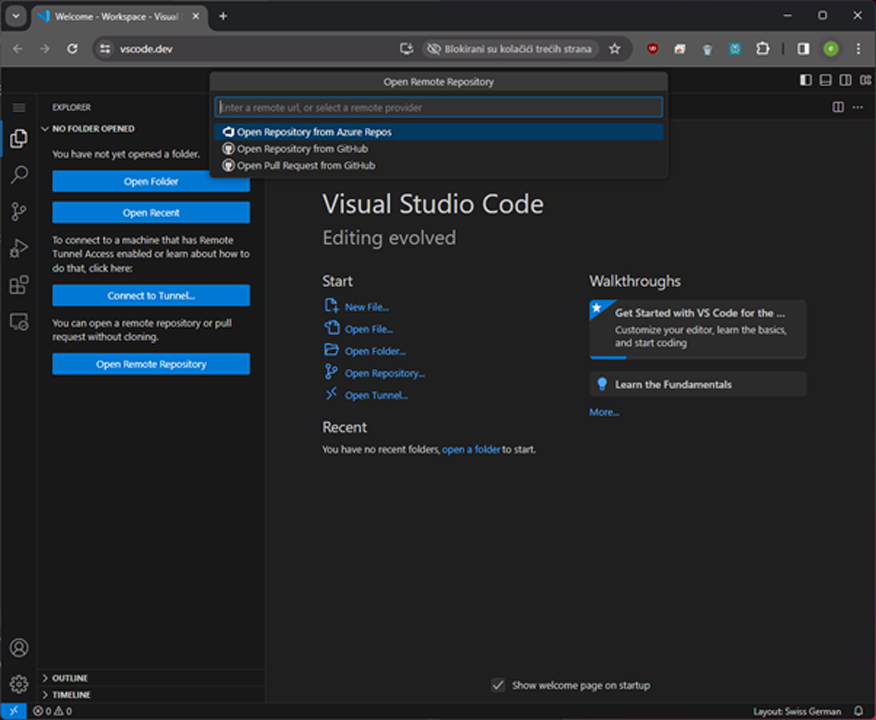This screenshot has height=720, width=876.
Task: Open the editor More Actions menu
Action: (858, 107)
